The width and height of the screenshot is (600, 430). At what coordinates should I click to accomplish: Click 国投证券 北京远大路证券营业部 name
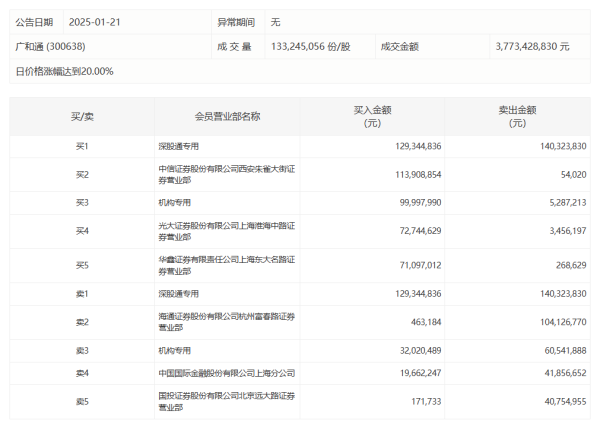tap(227, 402)
